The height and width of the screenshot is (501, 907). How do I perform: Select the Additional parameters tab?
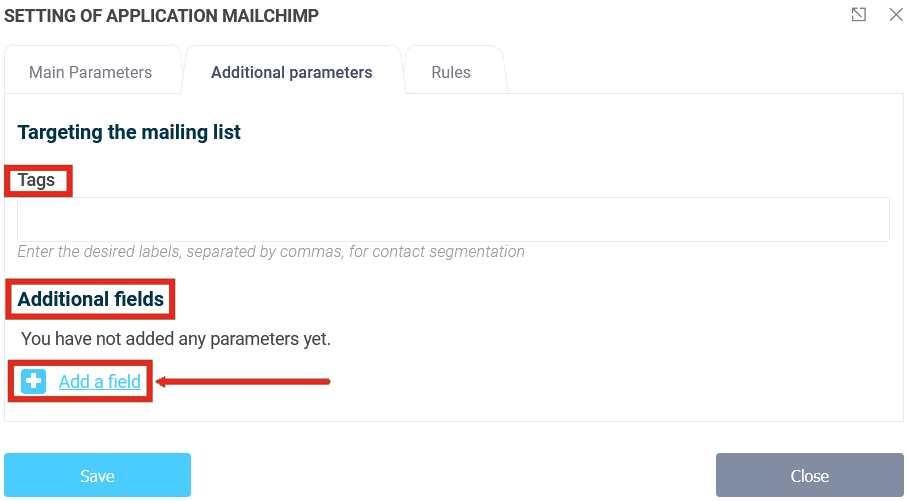292,72
